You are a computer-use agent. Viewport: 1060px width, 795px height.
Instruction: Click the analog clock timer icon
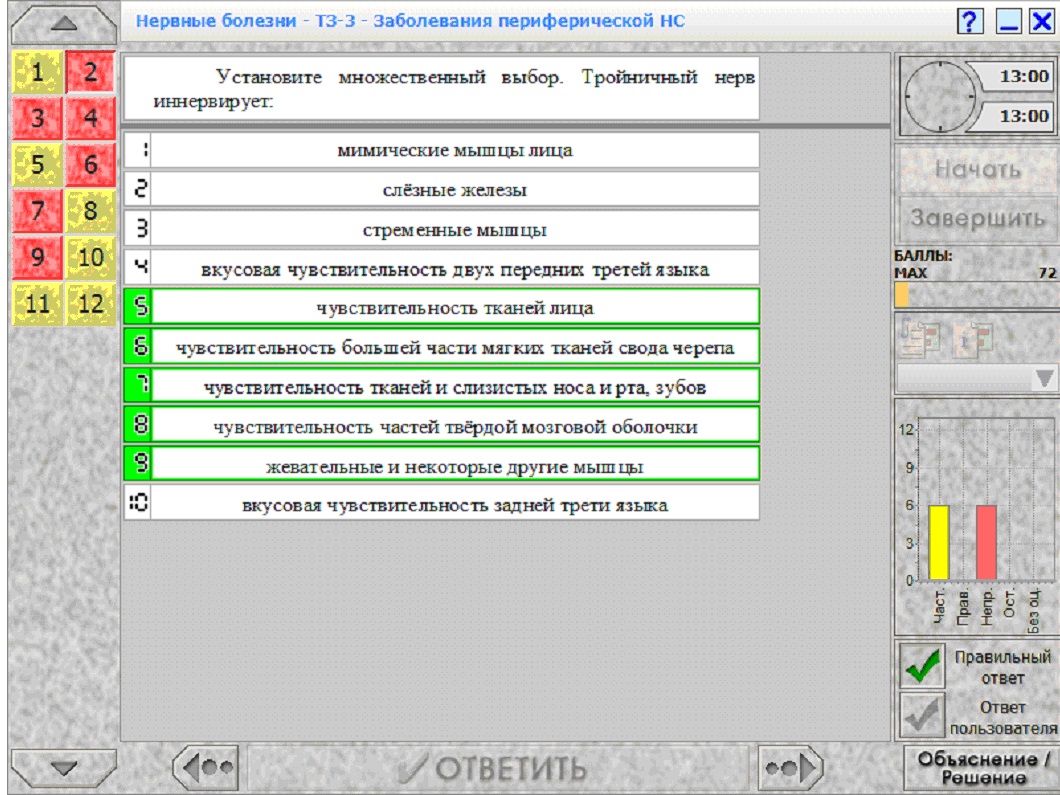pos(940,97)
